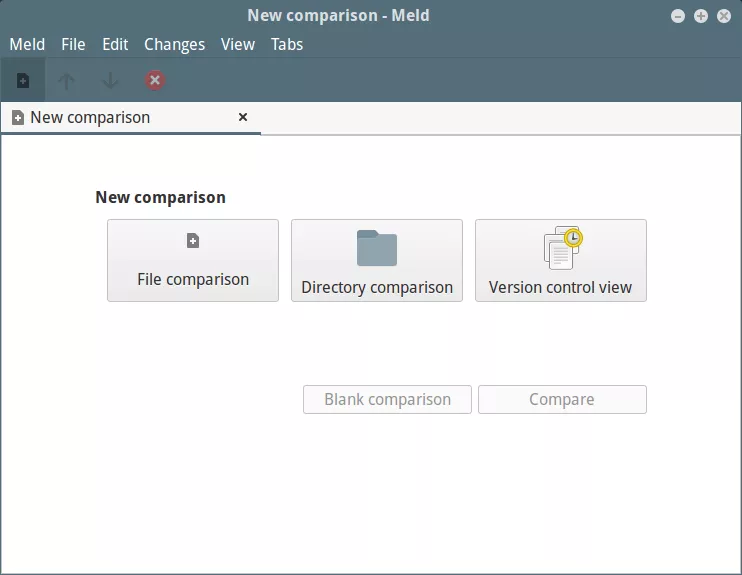The image size is (742, 575).
Task: Close the Meld window
Action: (x=723, y=16)
